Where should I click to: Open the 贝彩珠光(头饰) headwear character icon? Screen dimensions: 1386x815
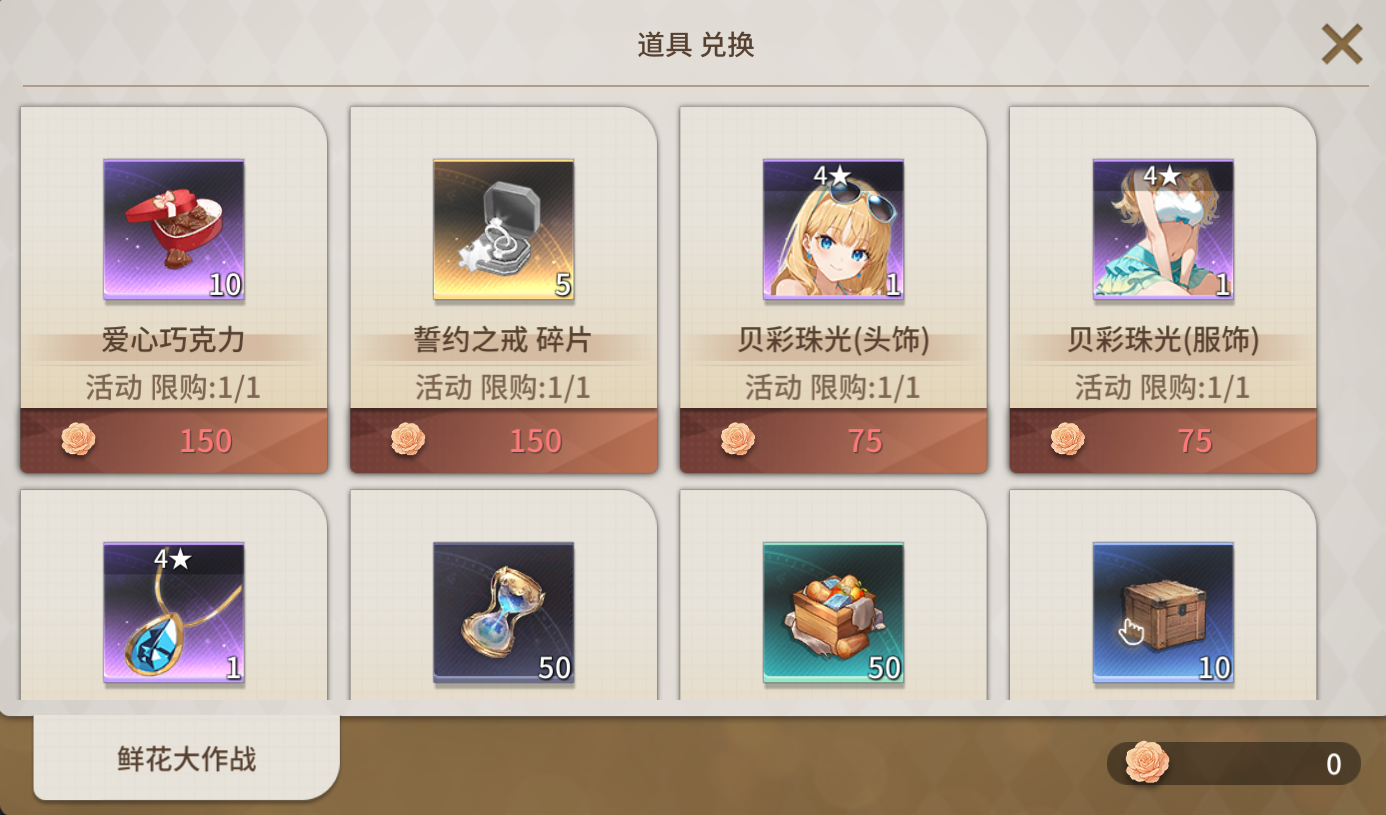coord(834,230)
